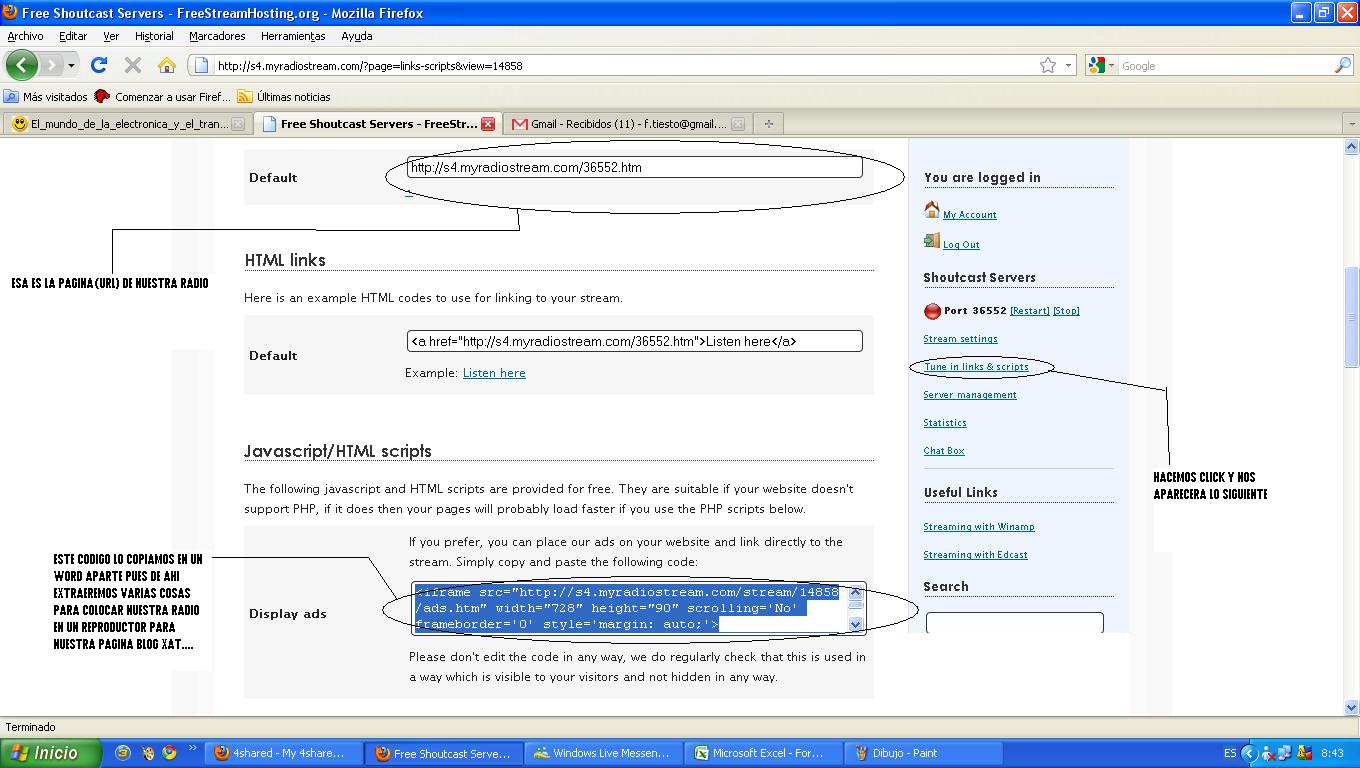This screenshot has width=1360, height=768.
Task: Bookmark this page with the star icon
Action: (1048, 65)
